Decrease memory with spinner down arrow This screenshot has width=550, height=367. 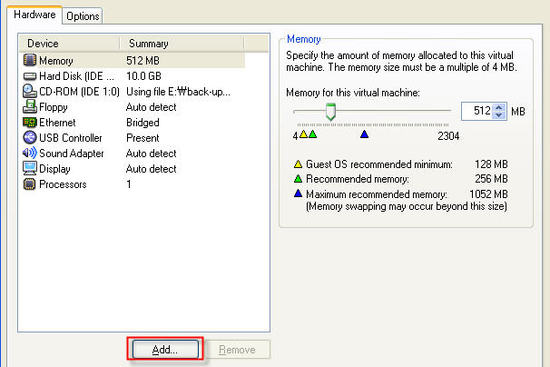point(499,115)
